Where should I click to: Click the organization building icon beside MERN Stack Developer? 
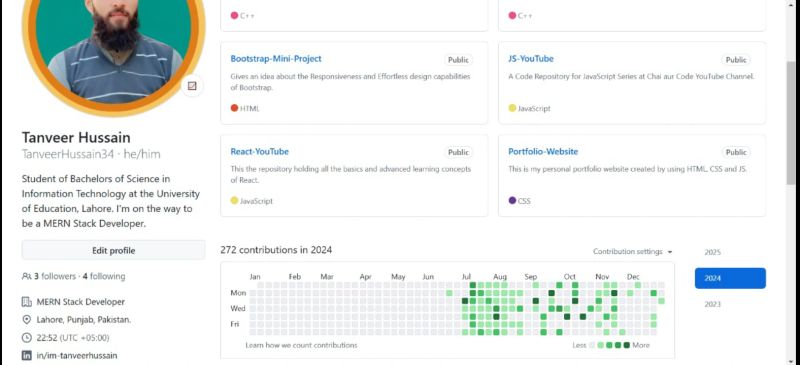coord(27,302)
